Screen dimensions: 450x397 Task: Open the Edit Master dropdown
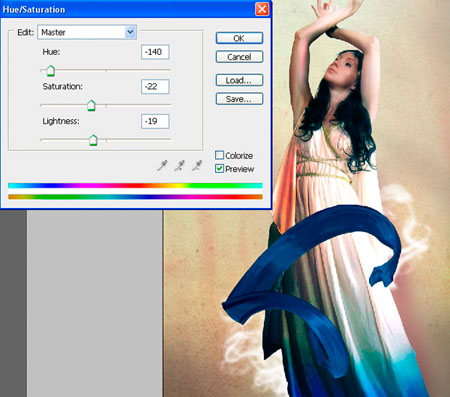87,32
